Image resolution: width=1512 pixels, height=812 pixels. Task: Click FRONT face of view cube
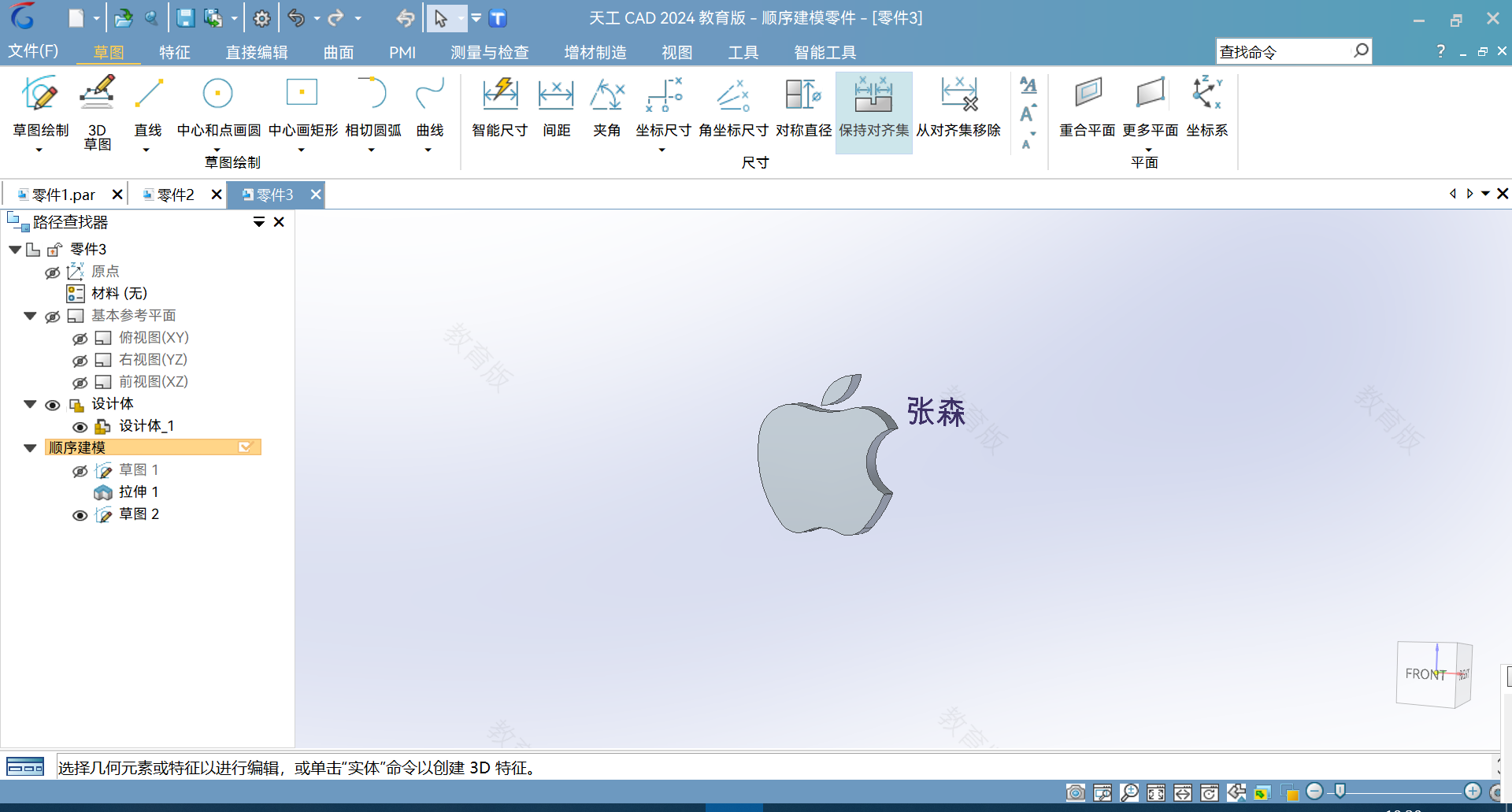tap(1425, 674)
